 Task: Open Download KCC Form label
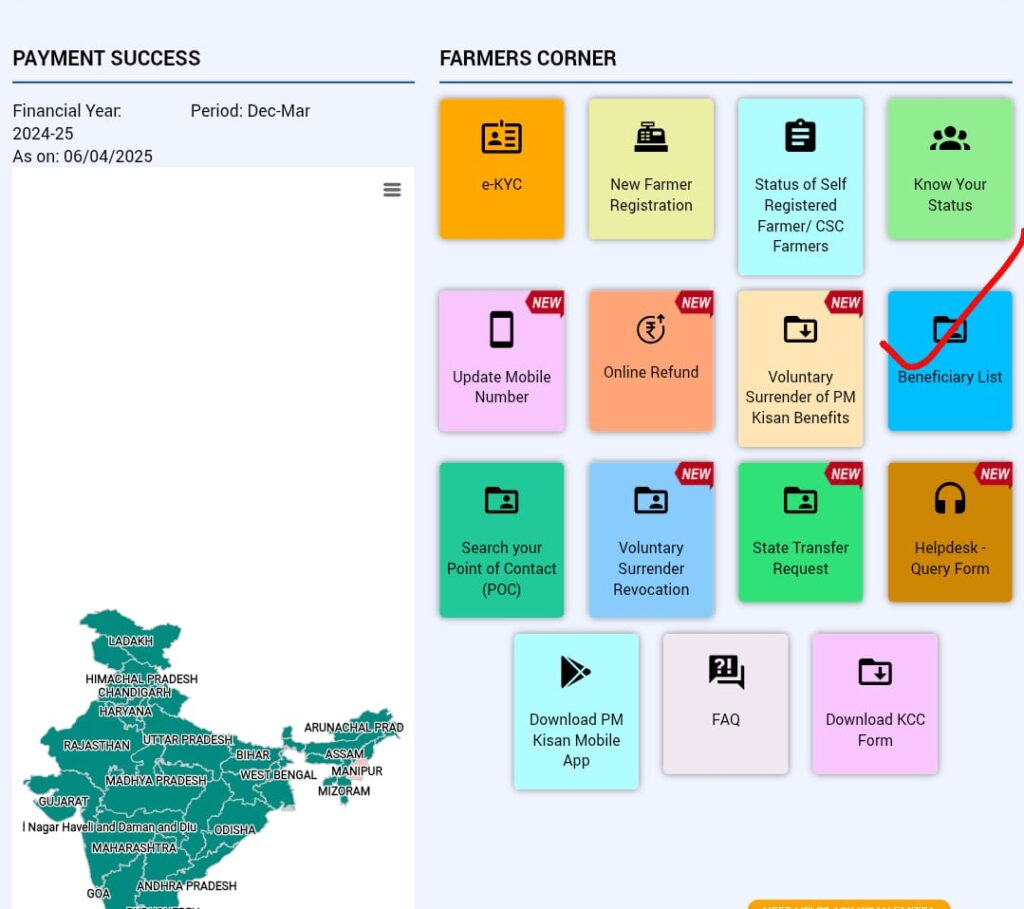875,729
